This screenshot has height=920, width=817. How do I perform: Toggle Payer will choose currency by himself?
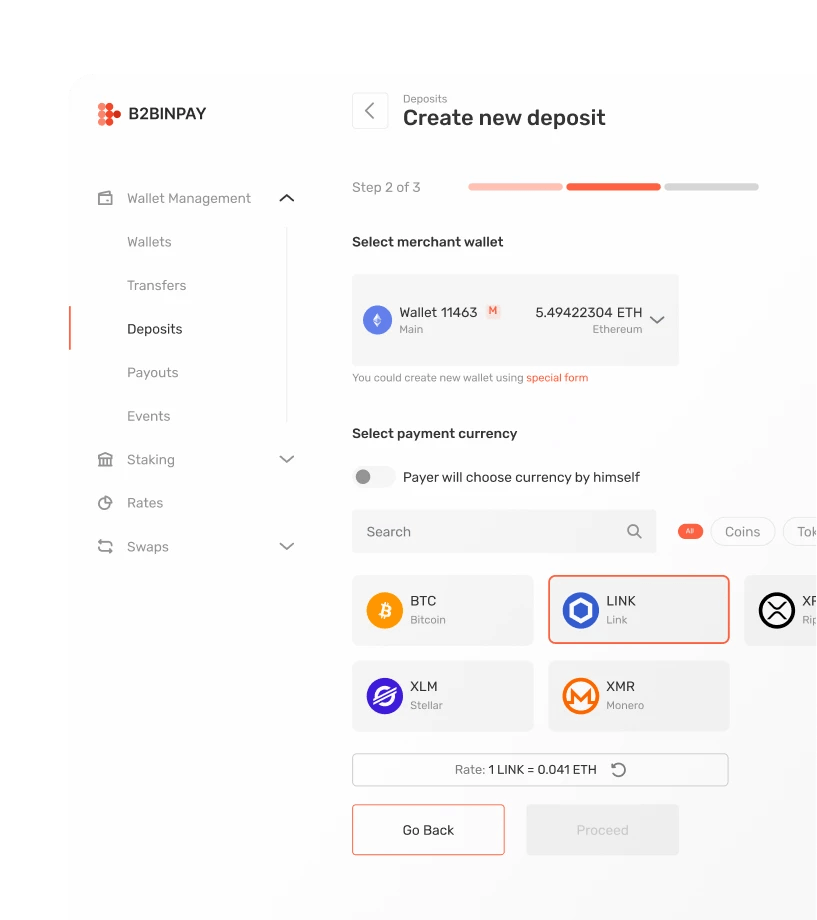374,477
